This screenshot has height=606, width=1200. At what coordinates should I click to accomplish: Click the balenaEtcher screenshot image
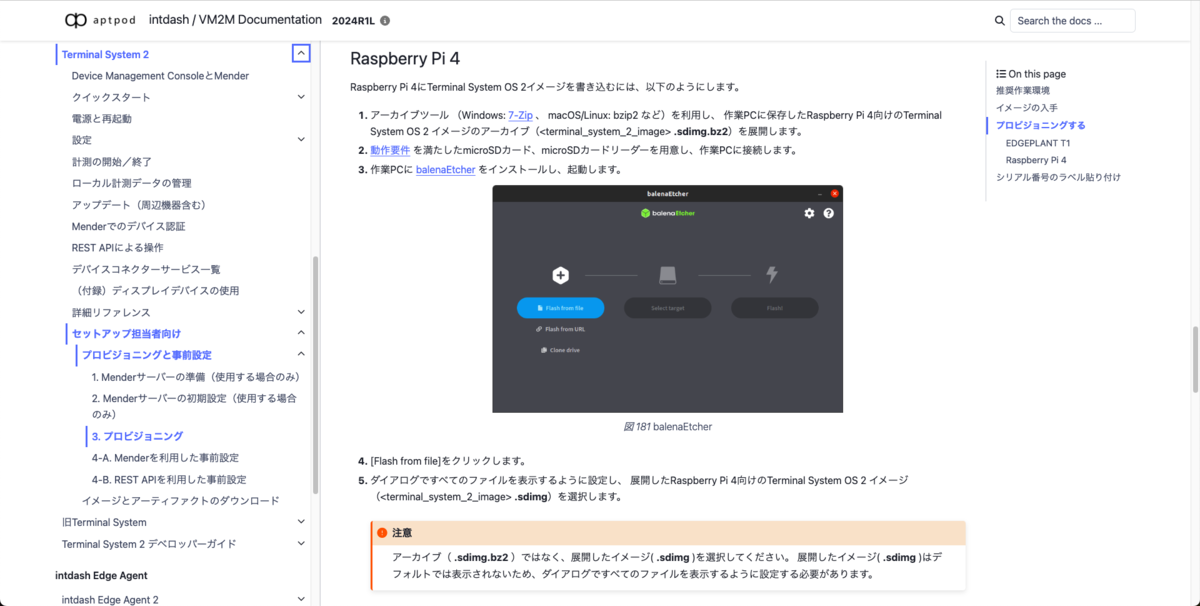667,299
